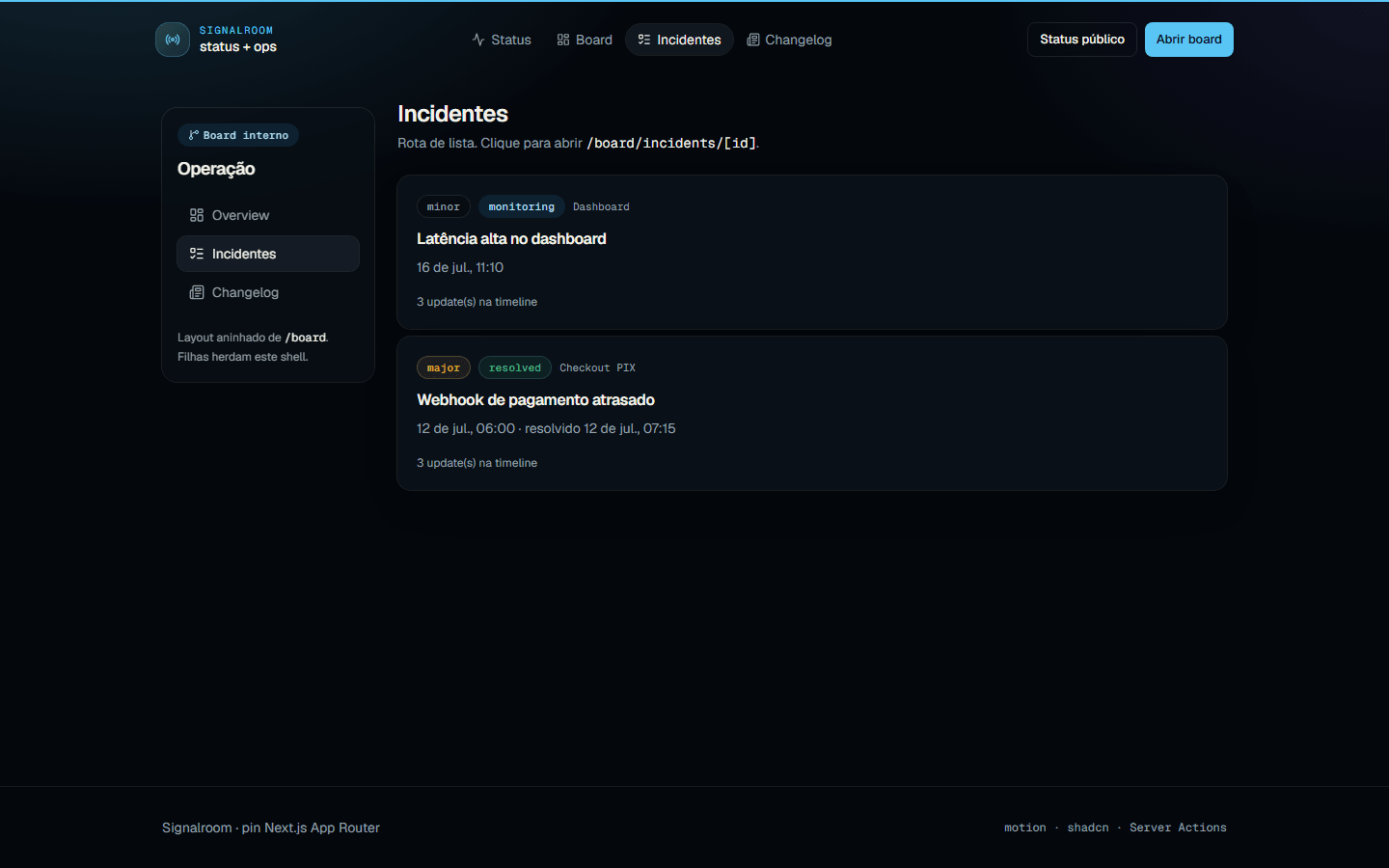This screenshot has height=868, width=1389.
Task: Select Overview in the Operação sidebar
Action: pyautogui.click(x=268, y=215)
